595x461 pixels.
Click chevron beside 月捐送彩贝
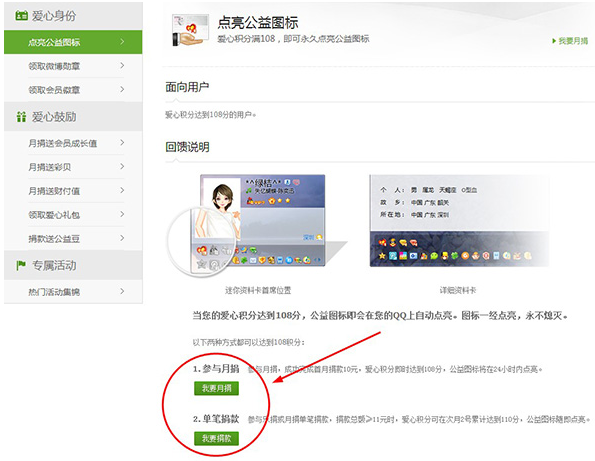tap(122, 167)
